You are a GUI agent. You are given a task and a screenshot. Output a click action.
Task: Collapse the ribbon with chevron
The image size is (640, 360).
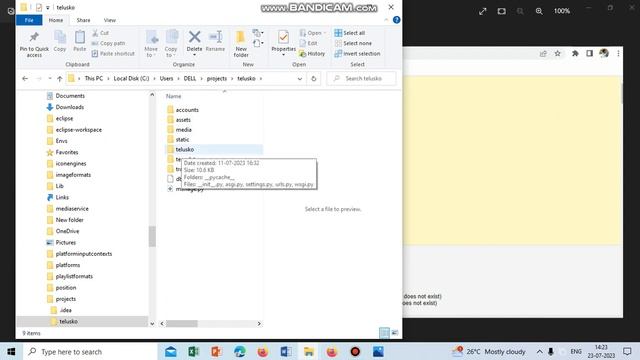[x=386, y=20]
